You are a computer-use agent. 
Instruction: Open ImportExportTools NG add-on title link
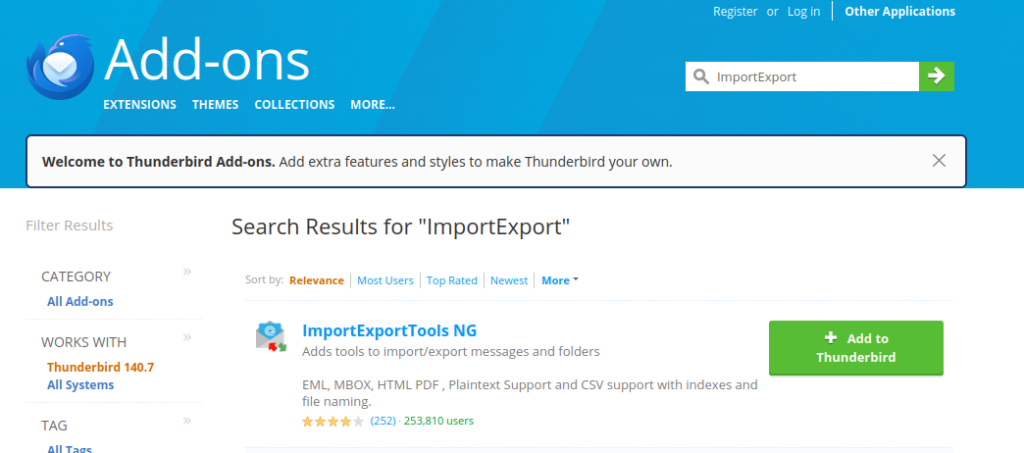(x=389, y=331)
